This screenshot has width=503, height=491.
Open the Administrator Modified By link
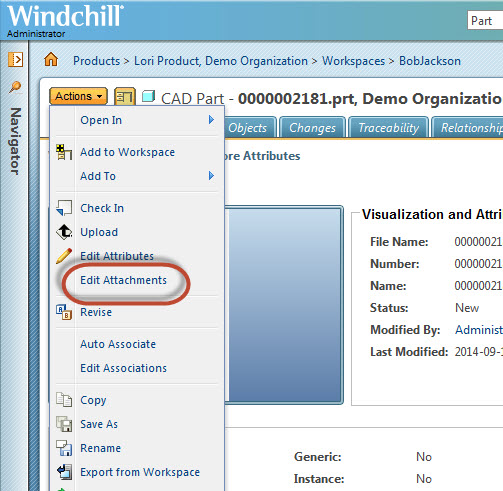(x=479, y=330)
